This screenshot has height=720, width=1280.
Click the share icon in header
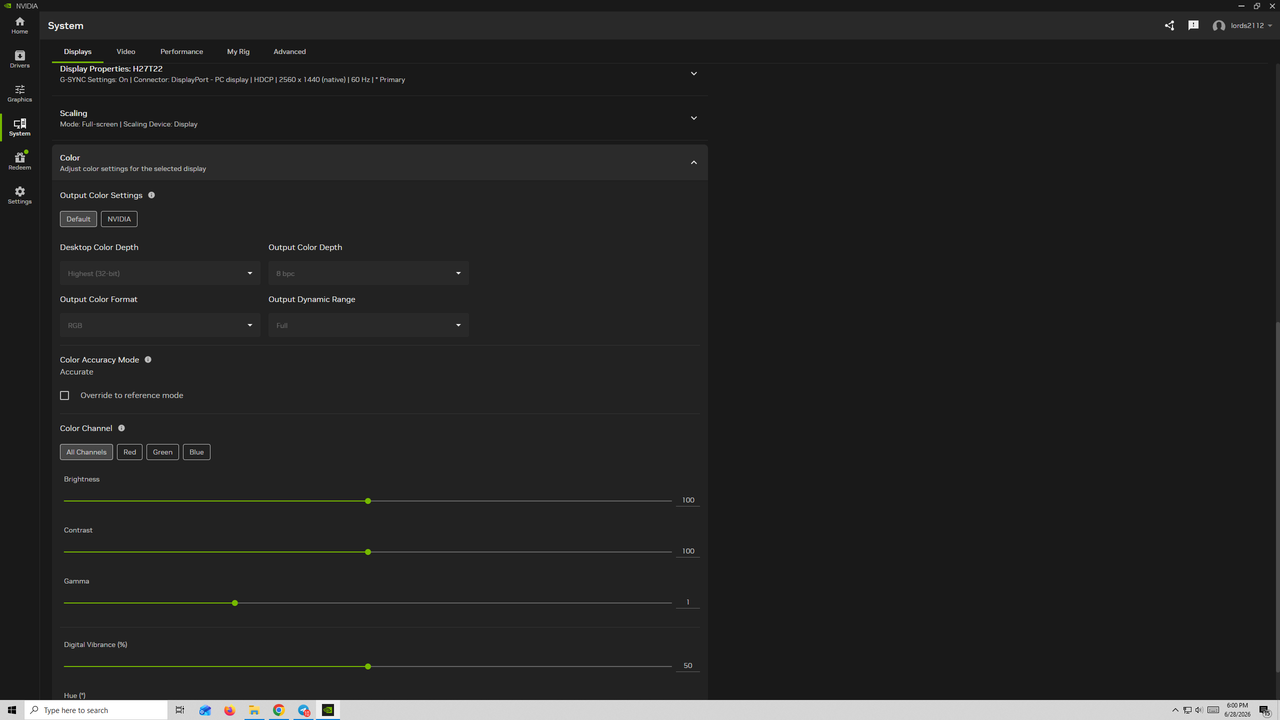click(x=1169, y=25)
